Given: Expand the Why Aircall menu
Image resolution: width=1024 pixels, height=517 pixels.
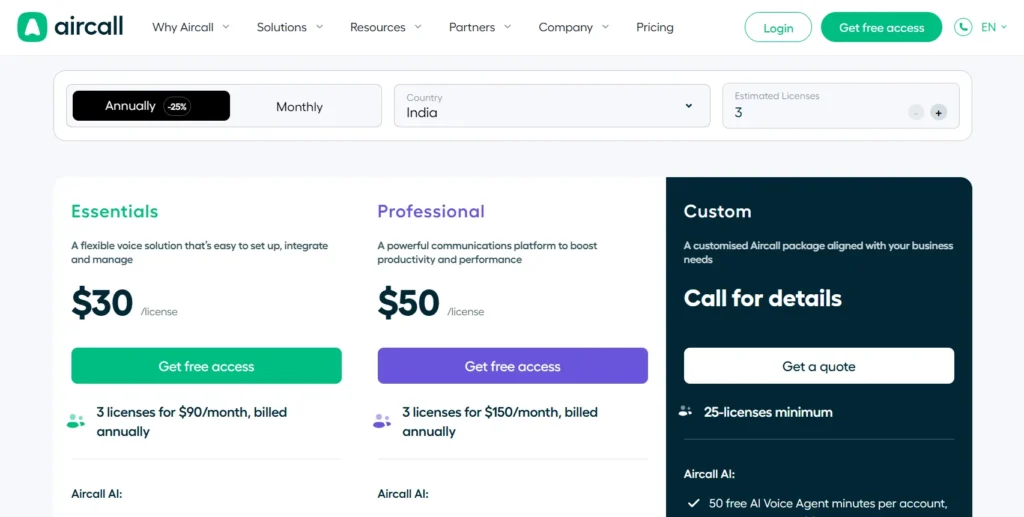Looking at the screenshot, I should click(190, 27).
